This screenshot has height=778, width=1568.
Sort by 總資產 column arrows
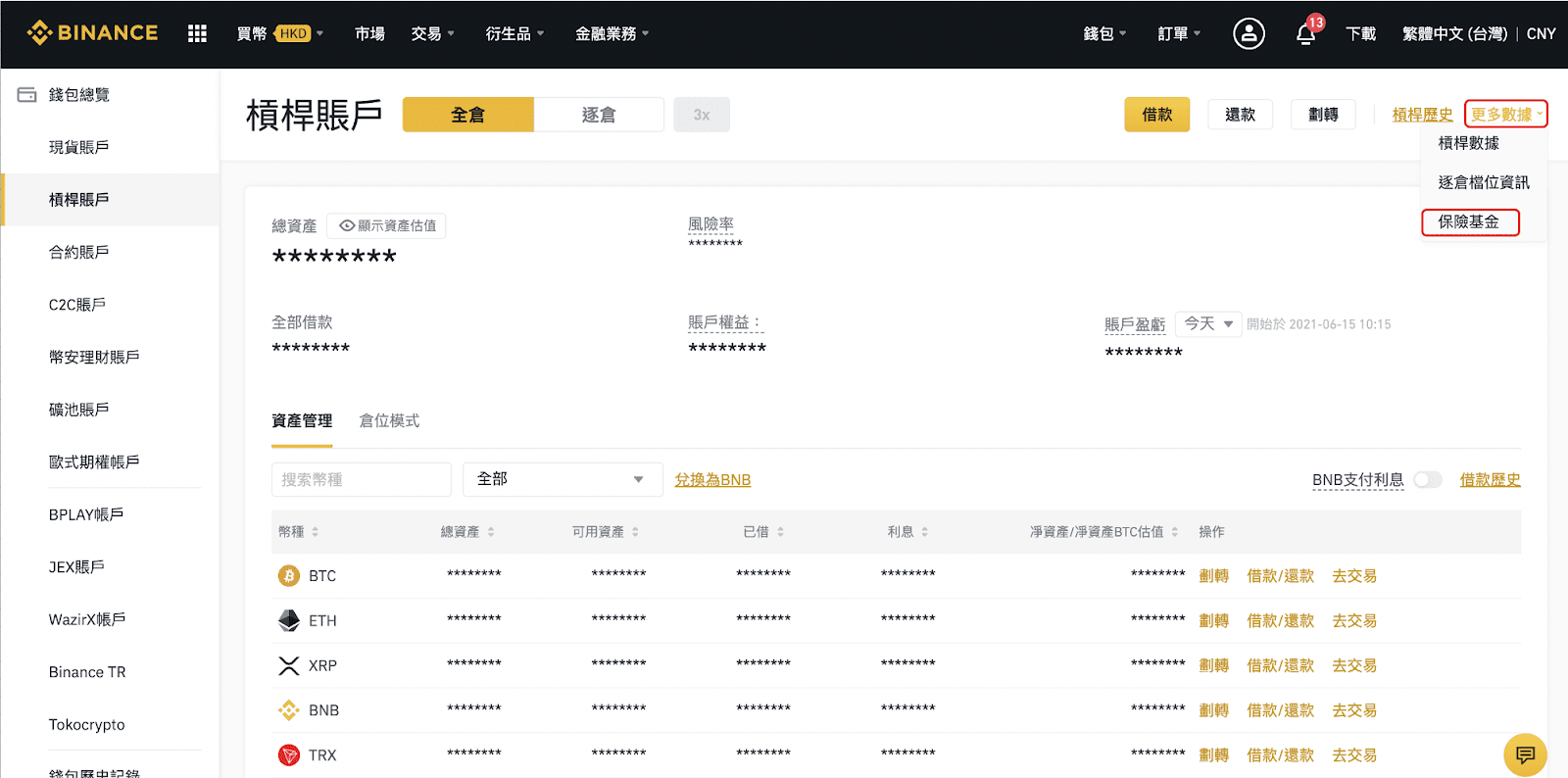(x=491, y=532)
